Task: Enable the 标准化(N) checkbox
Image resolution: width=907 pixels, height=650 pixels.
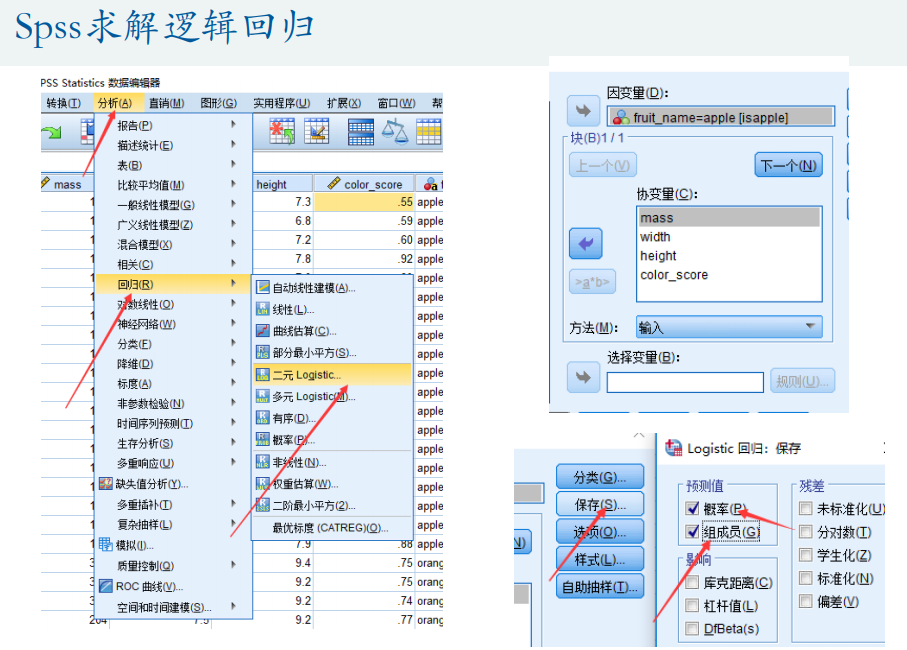Action: pos(806,578)
